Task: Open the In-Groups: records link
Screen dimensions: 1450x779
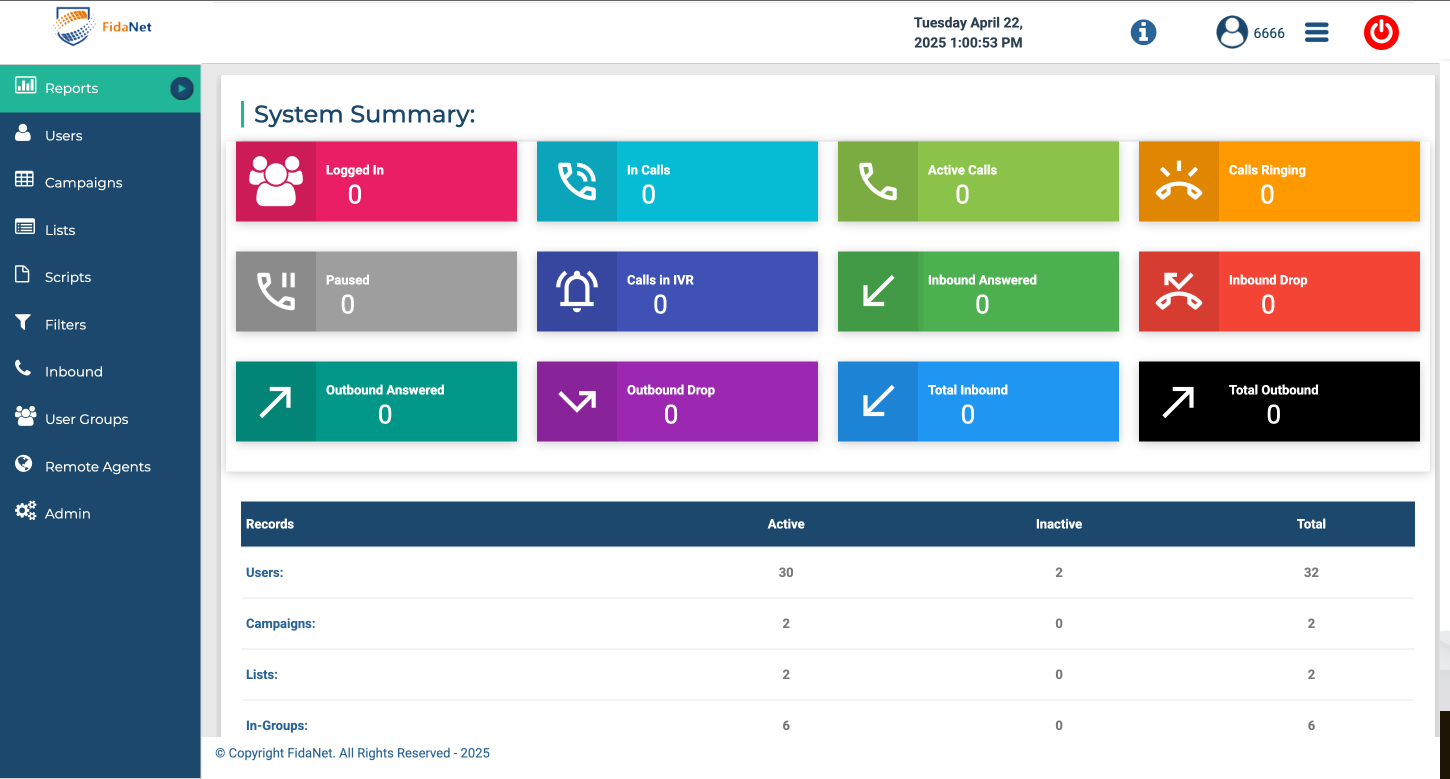Action: [276, 726]
